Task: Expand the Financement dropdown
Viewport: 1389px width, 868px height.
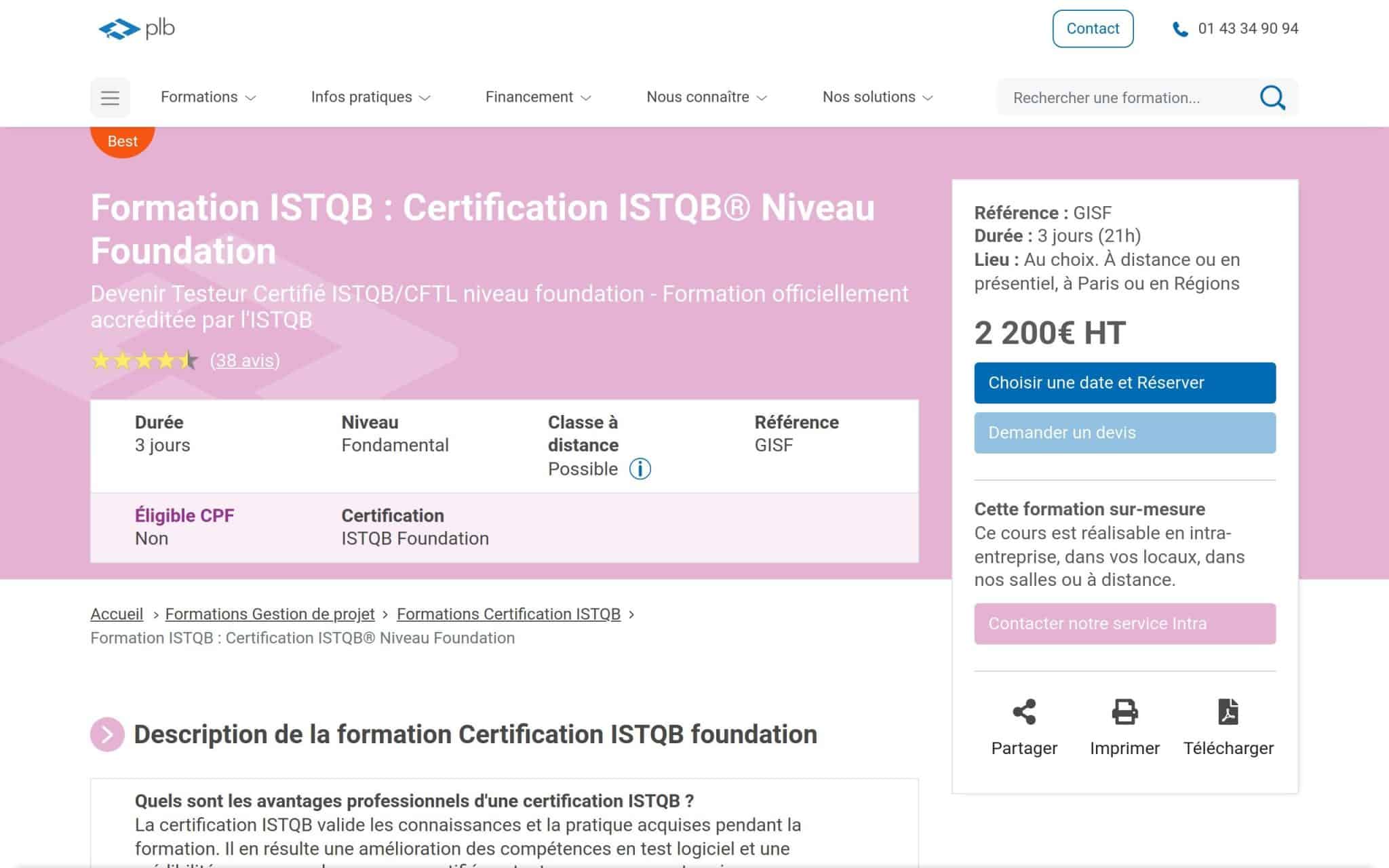Action: (x=538, y=97)
